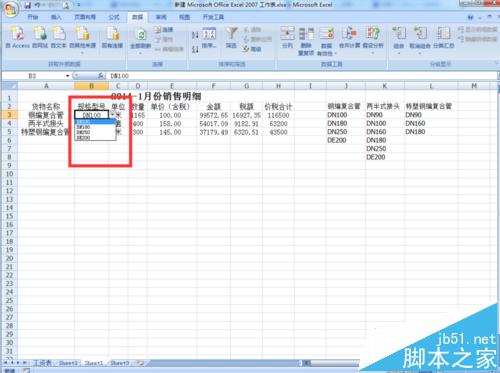Open Consolidate tool
The width and height of the screenshot is (500, 373).
click(x=349, y=37)
